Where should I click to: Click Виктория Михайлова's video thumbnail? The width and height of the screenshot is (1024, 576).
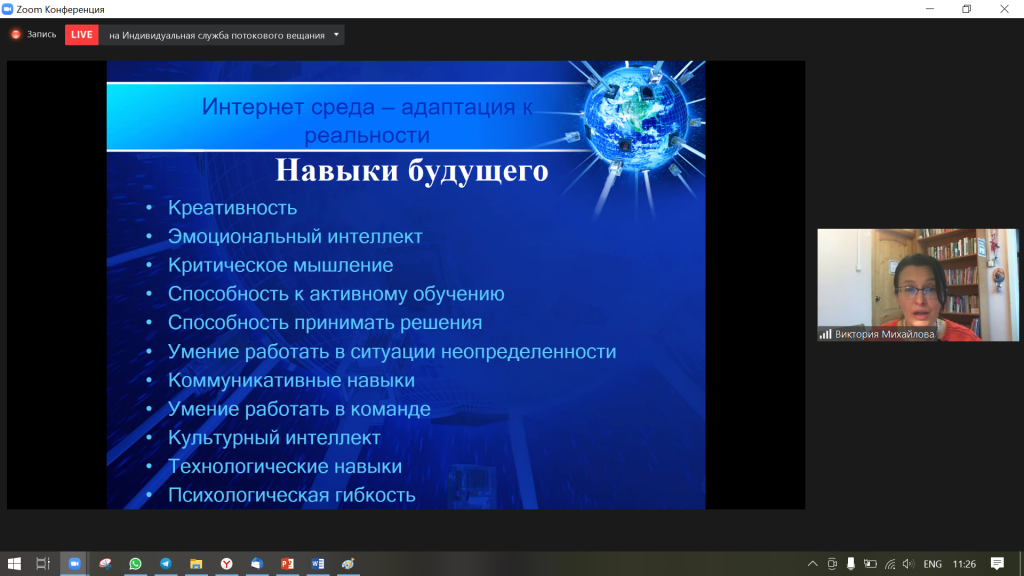click(x=917, y=285)
